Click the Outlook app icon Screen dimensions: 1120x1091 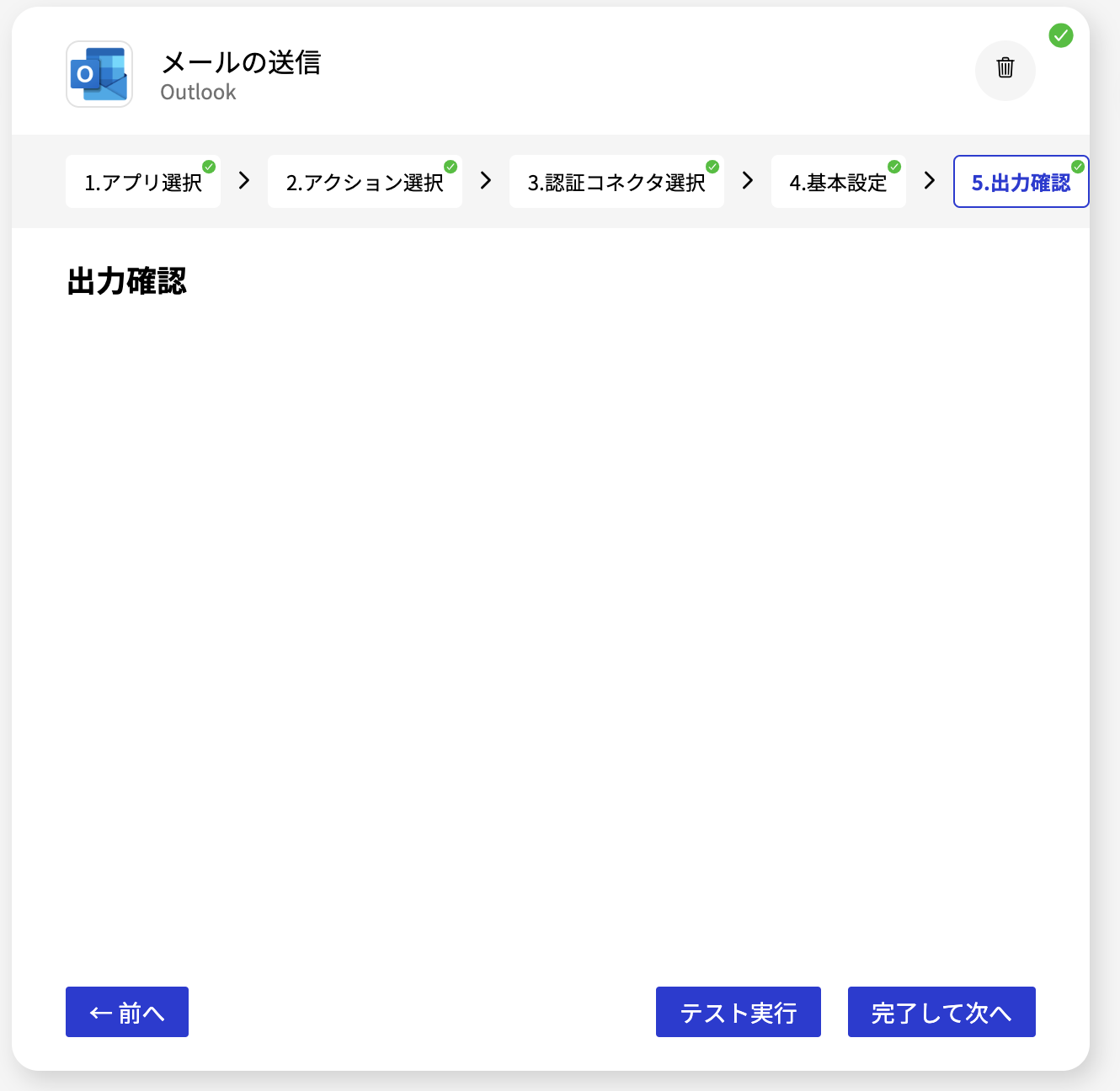99,74
